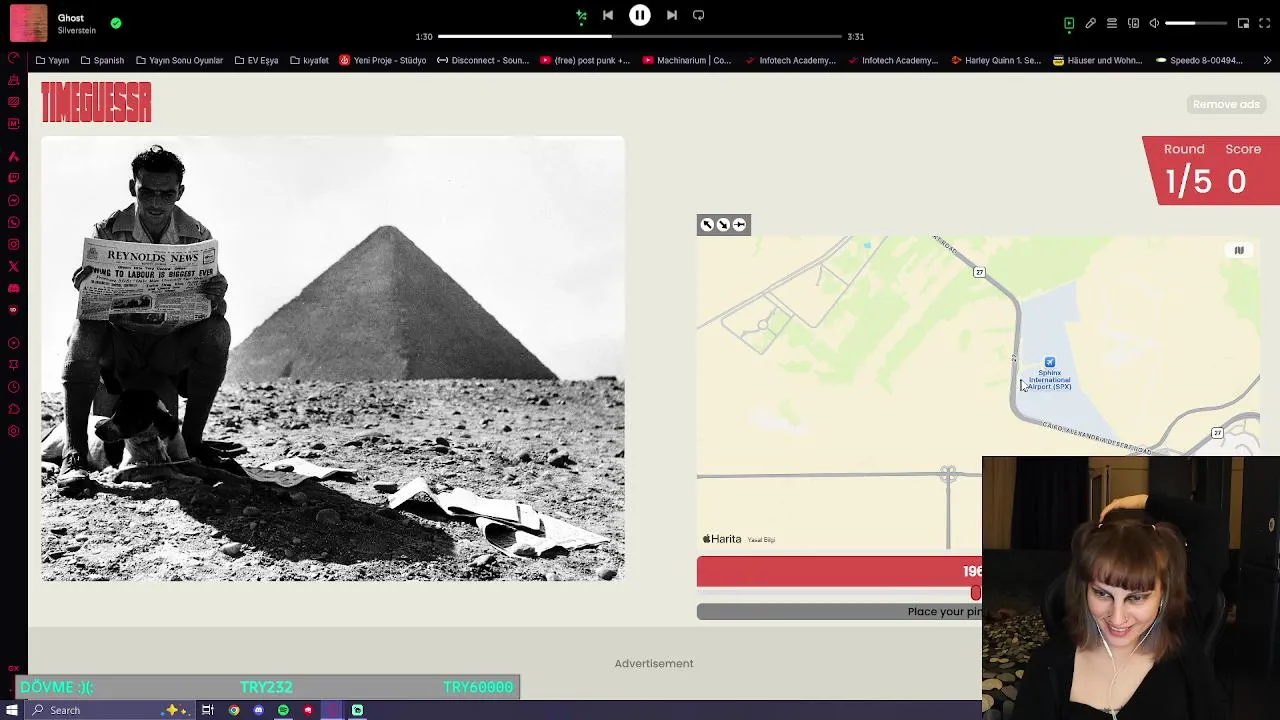The height and width of the screenshot is (720, 1280).
Task: Open the sidebar pinboards icon
Action: point(13,364)
